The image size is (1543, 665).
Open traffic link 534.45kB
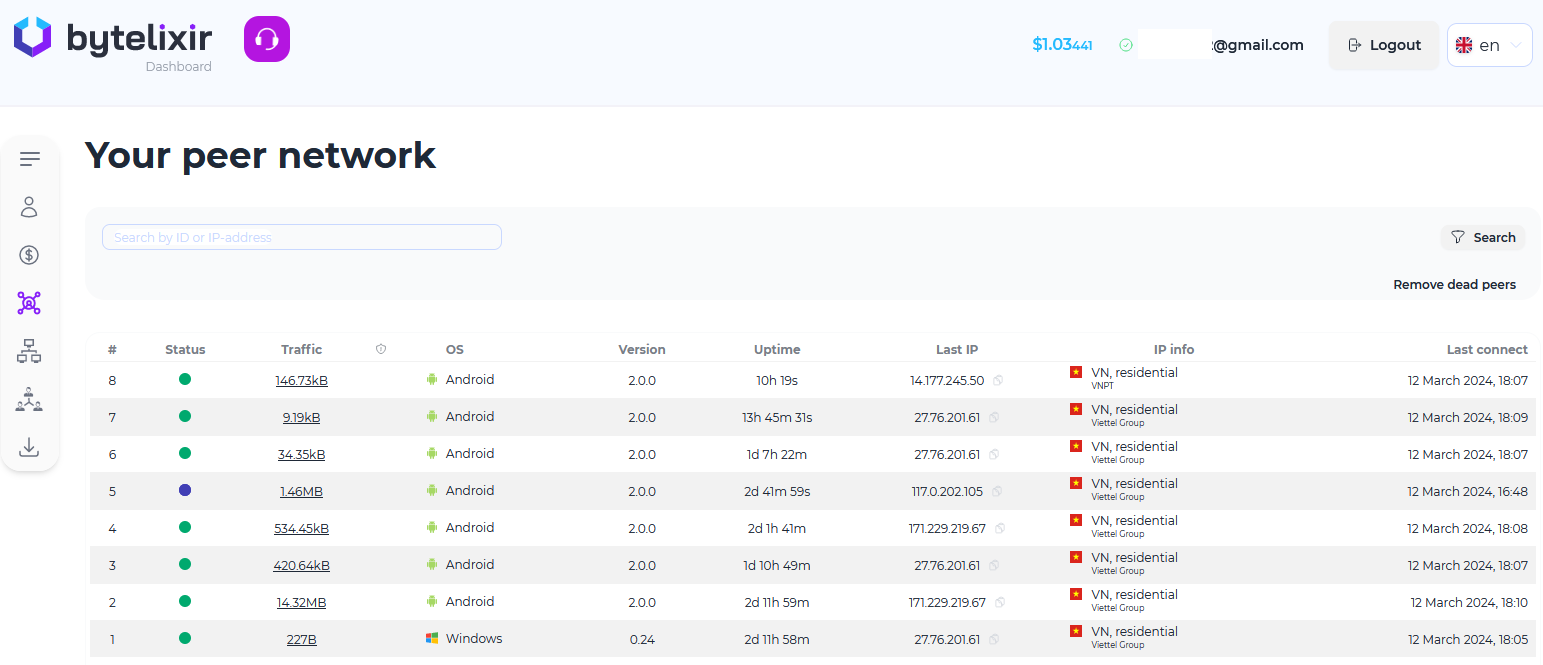[302, 529]
